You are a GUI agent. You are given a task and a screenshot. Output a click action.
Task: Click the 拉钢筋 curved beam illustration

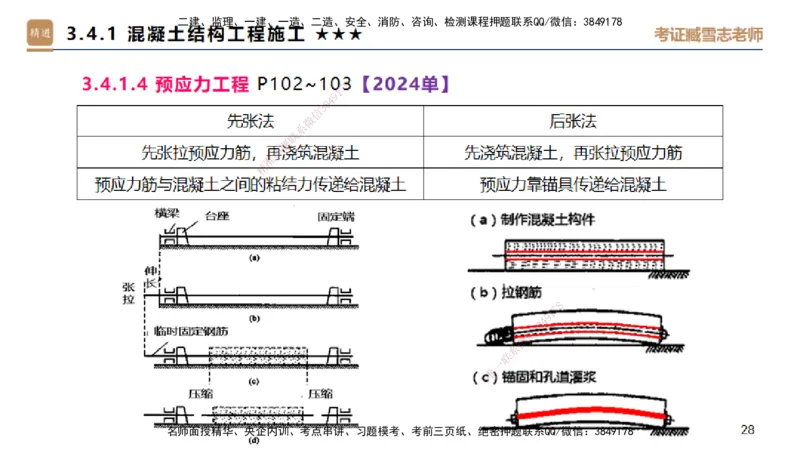click(580, 331)
